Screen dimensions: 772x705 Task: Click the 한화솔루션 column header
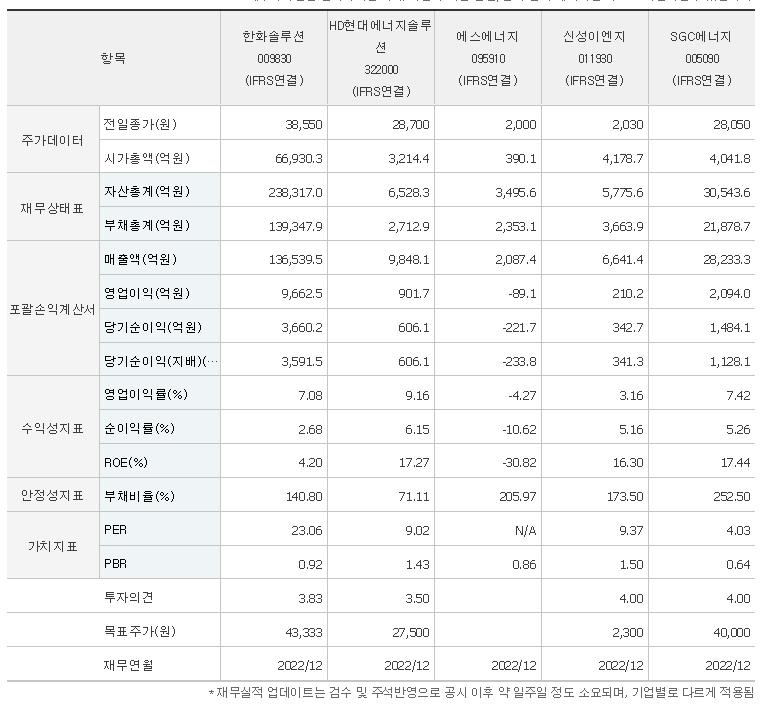tap(274, 58)
